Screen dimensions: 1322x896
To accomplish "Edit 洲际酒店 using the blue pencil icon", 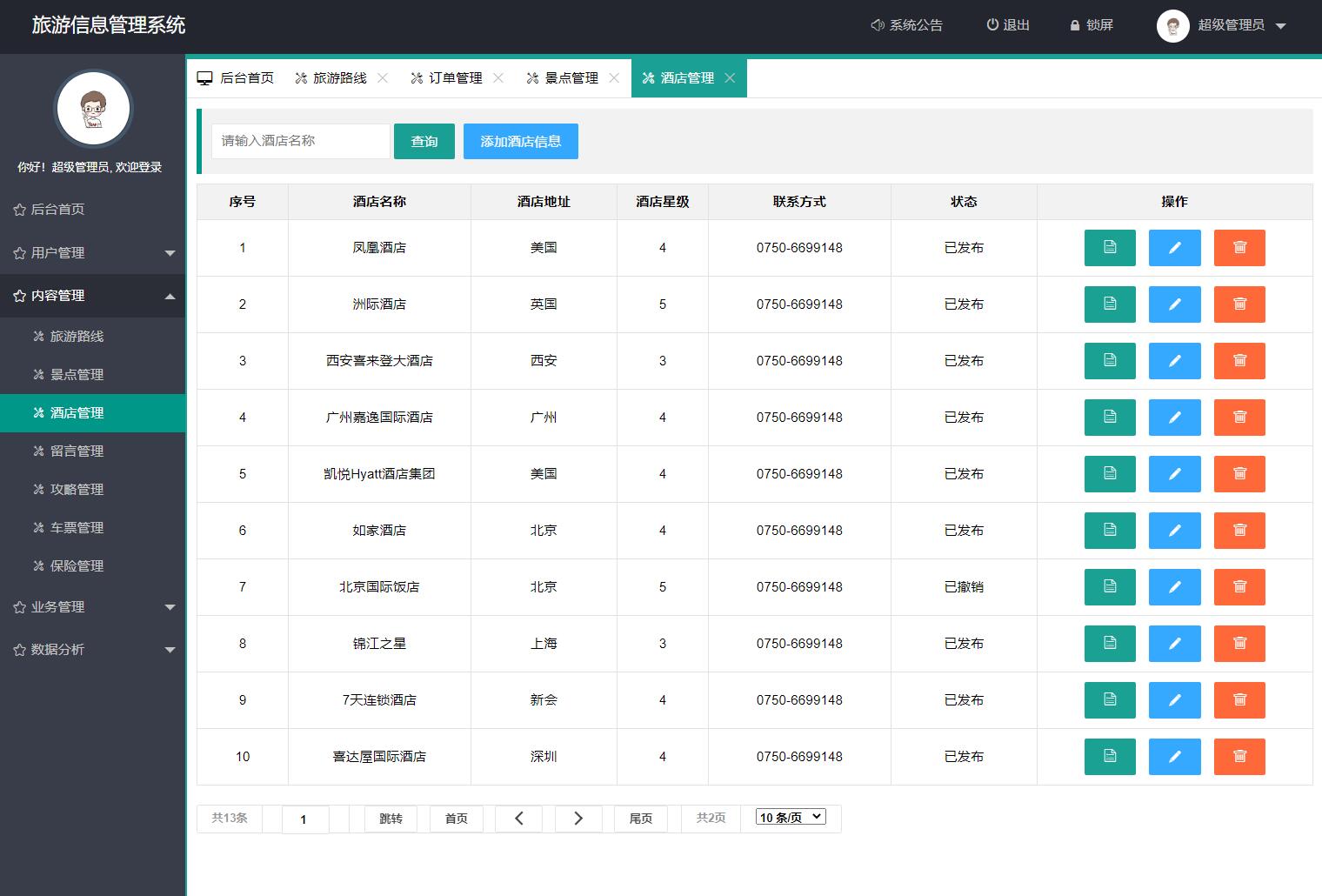I will pyautogui.click(x=1174, y=304).
